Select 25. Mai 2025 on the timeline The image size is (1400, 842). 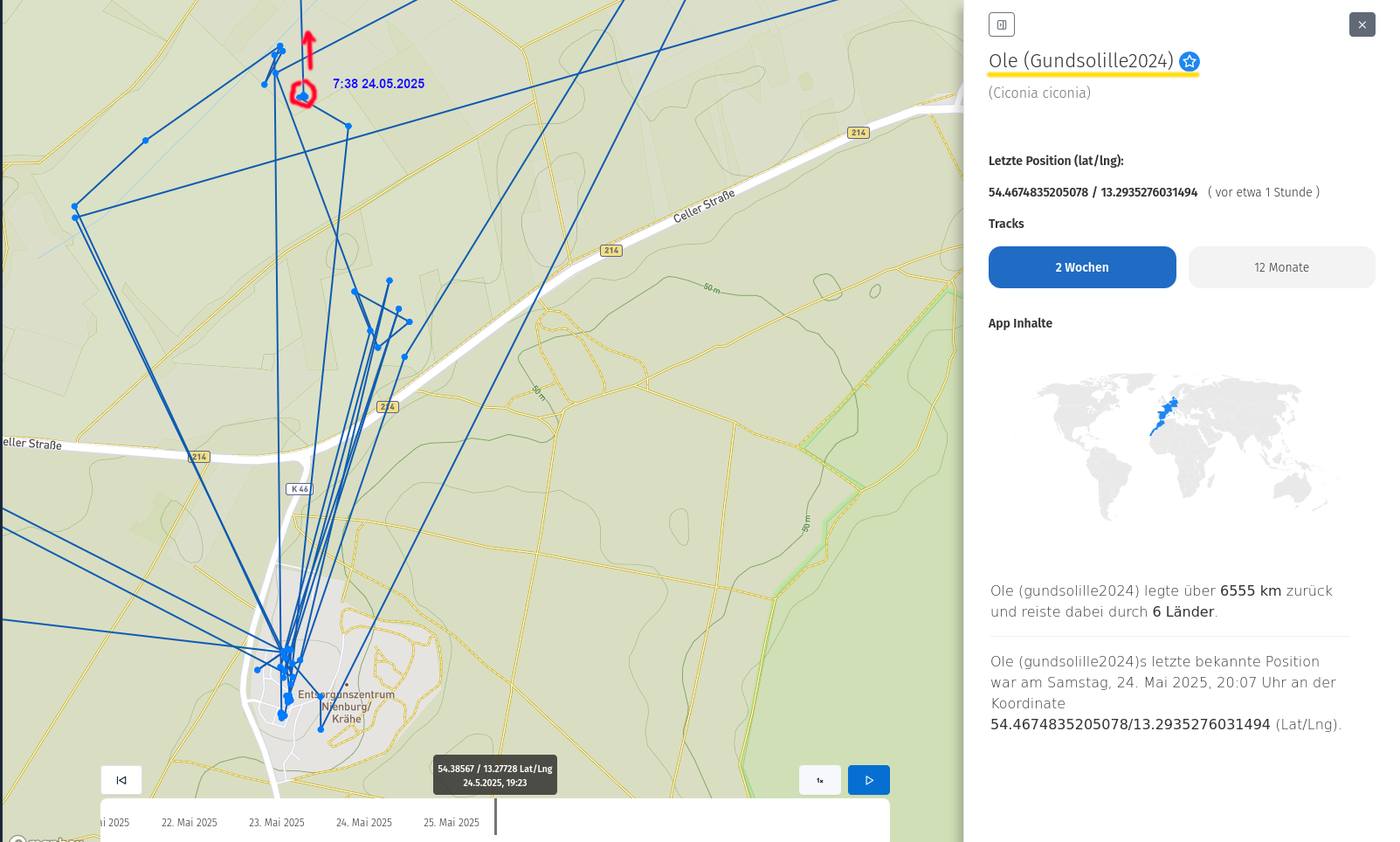[x=452, y=823]
